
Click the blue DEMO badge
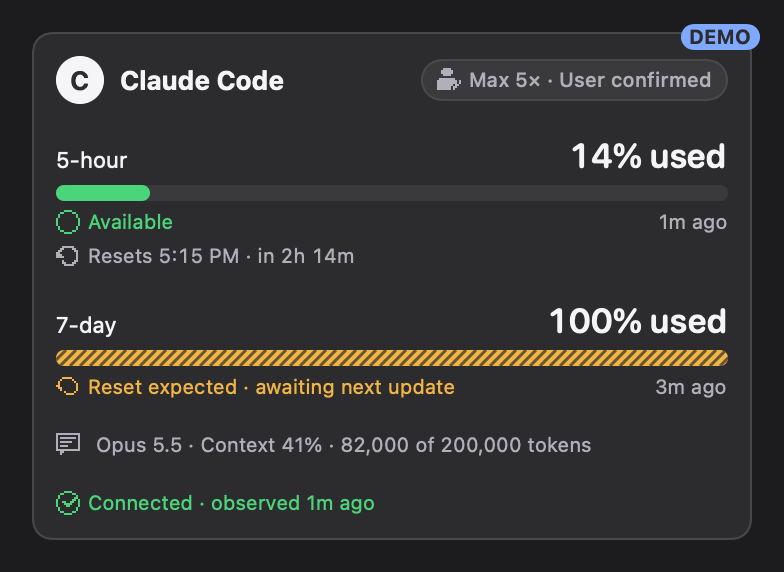click(720, 37)
